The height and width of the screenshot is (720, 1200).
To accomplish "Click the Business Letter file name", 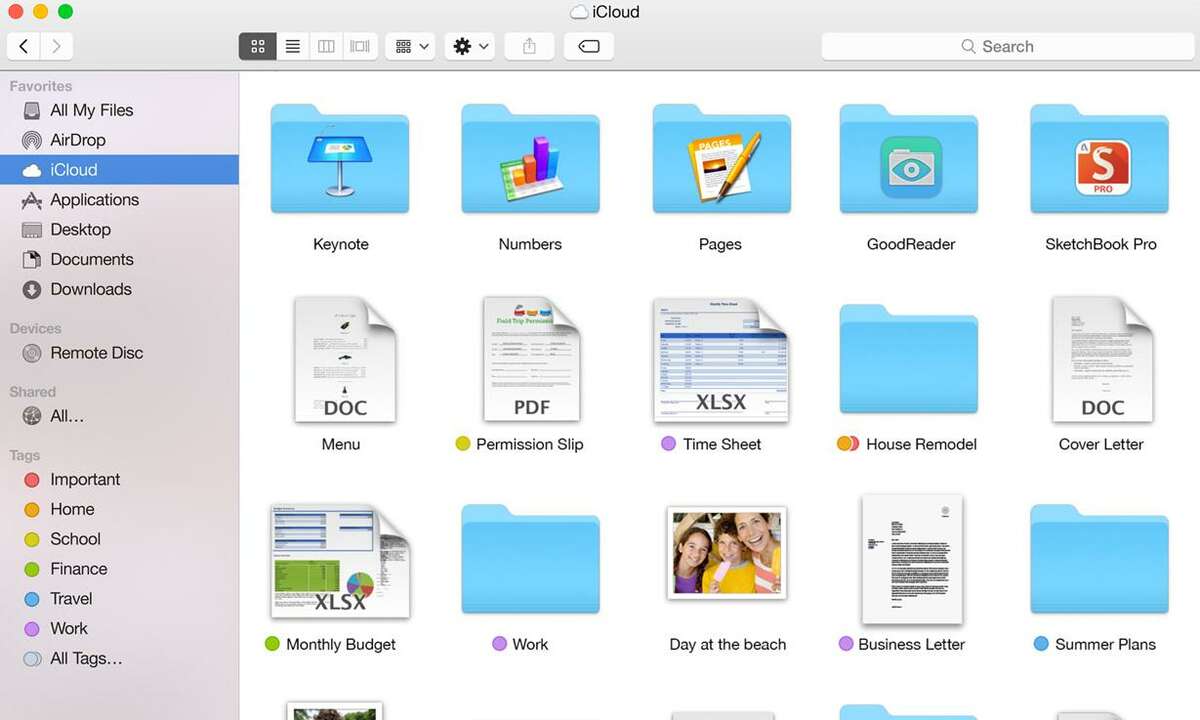I will (x=911, y=644).
